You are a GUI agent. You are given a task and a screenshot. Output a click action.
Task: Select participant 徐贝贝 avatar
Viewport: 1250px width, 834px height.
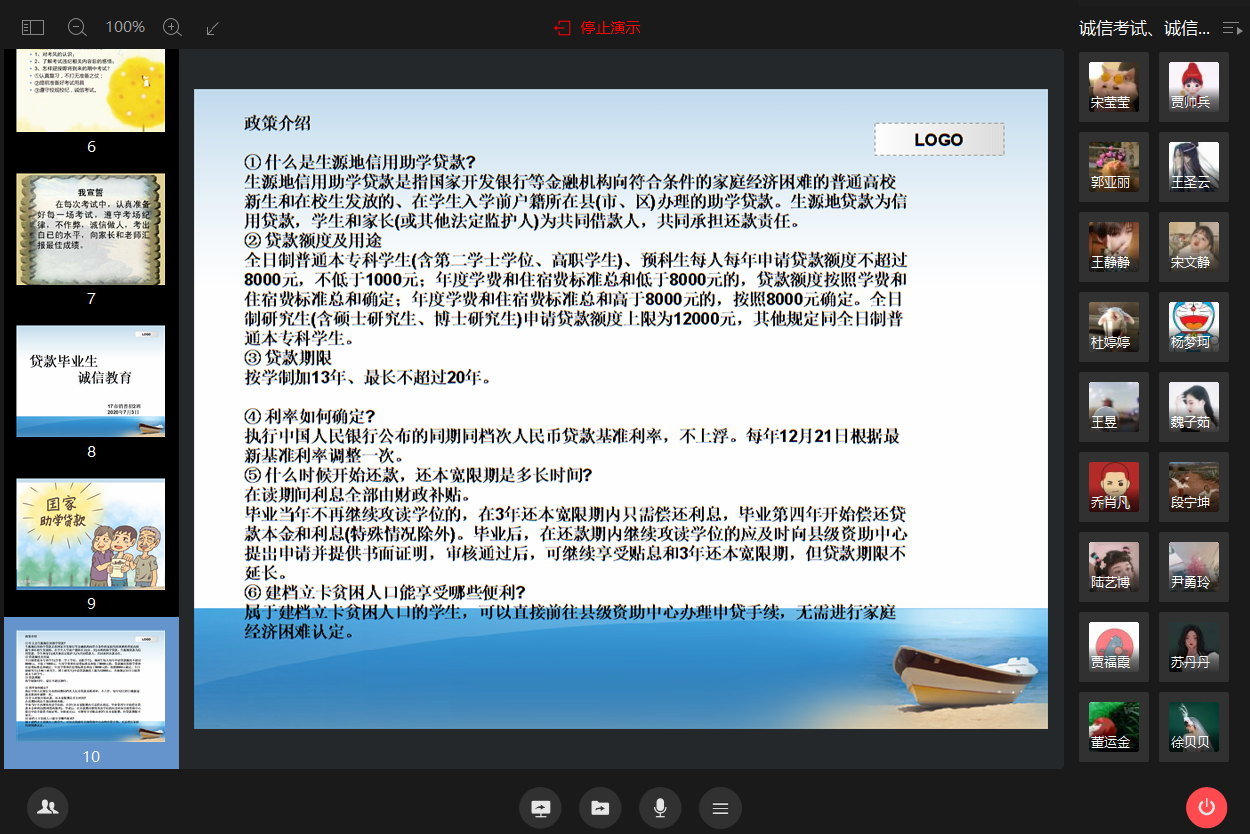click(x=1194, y=727)
